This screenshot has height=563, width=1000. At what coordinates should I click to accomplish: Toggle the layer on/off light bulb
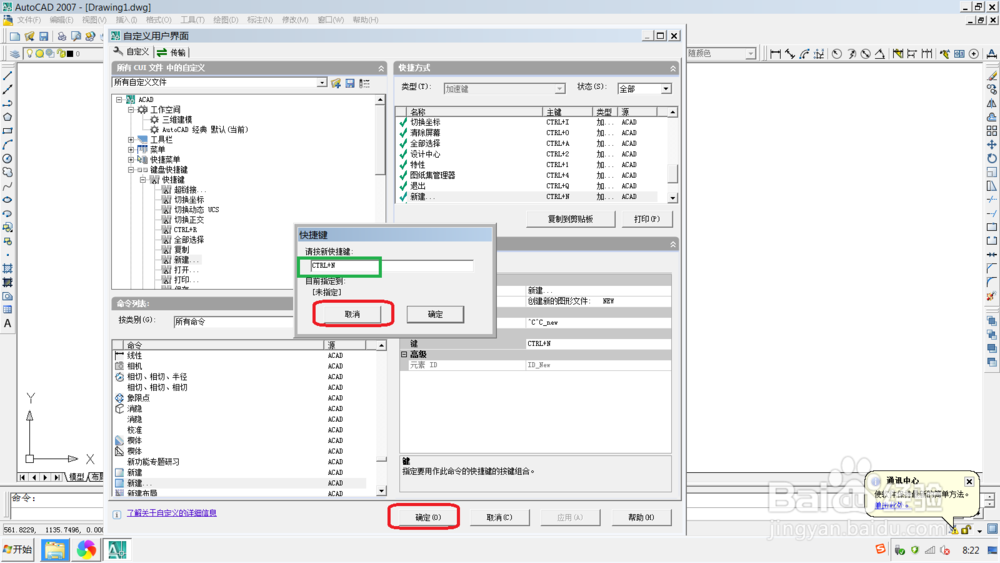tap(29, 54)
